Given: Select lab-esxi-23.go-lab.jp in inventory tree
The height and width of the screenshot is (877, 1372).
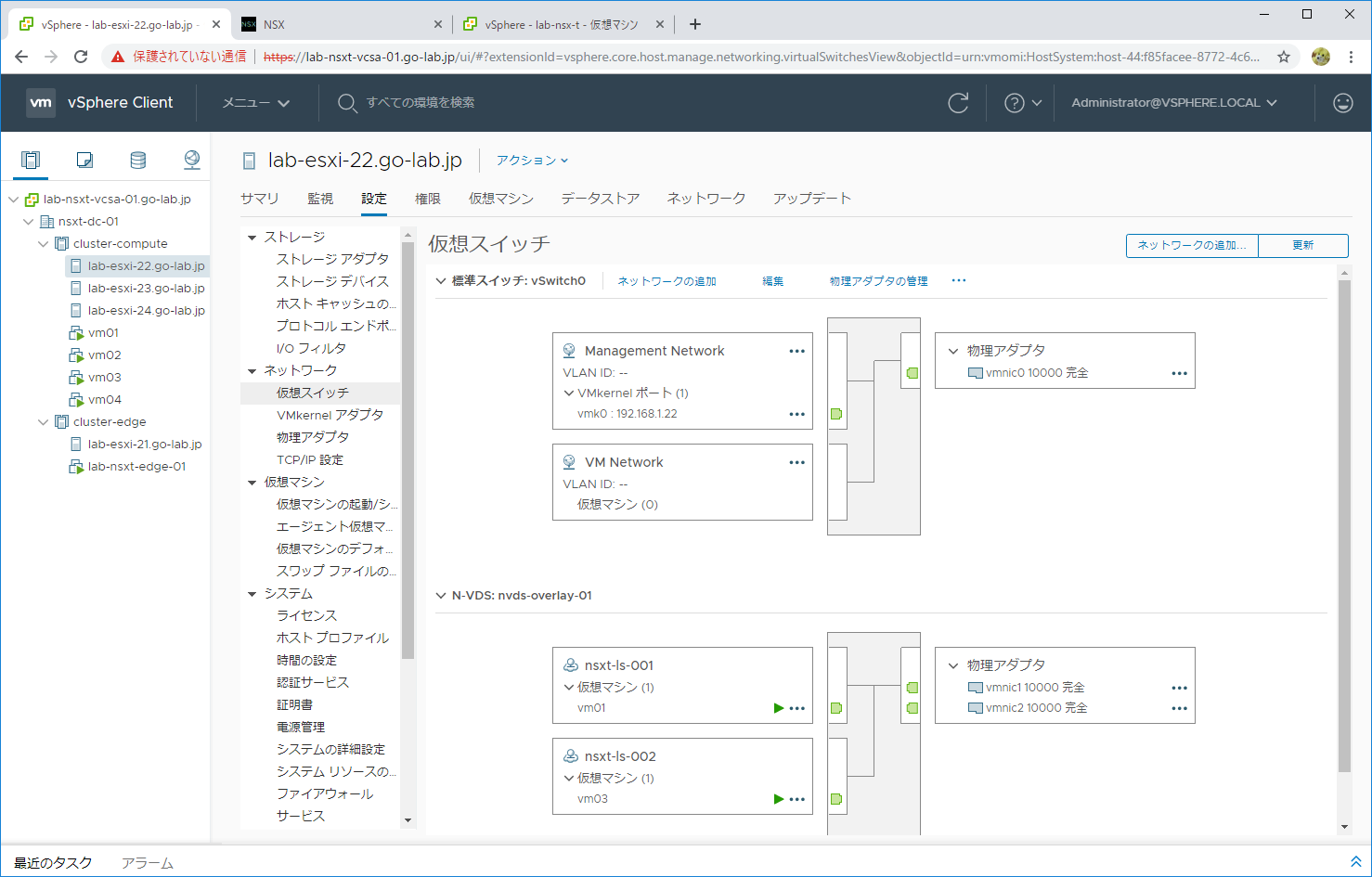Looking at the screenshot, I should [147, 289].
